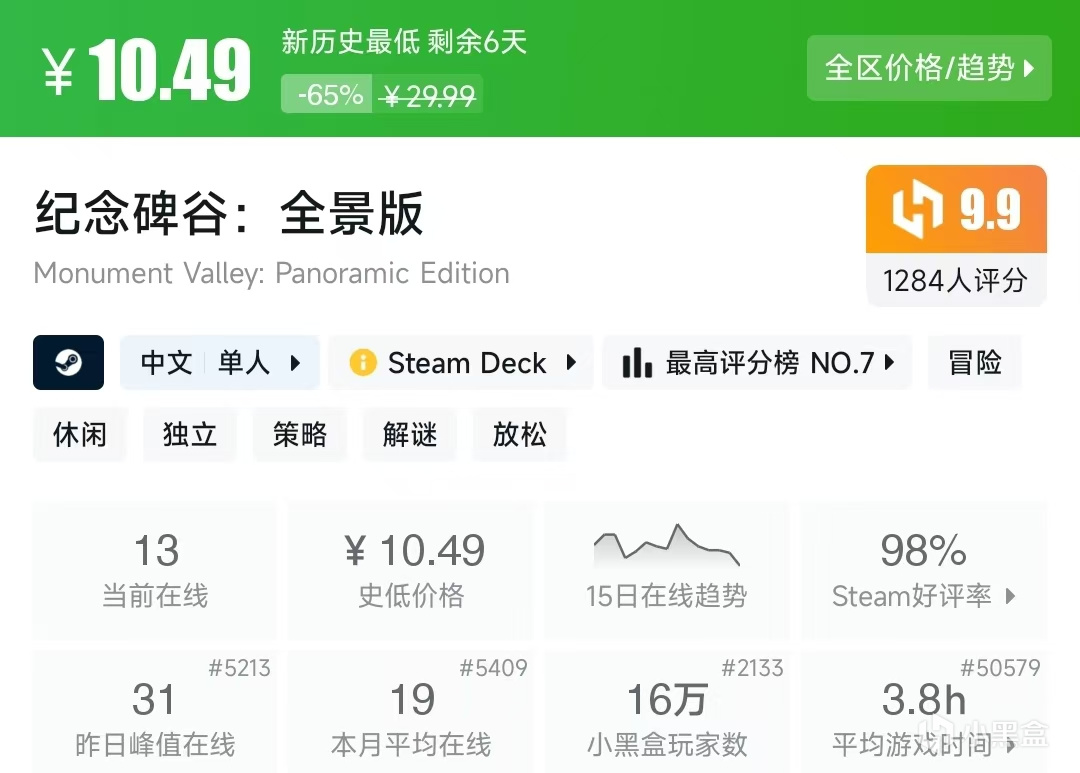Click the orange info icon beside Steam Deck

coord(362,362)
